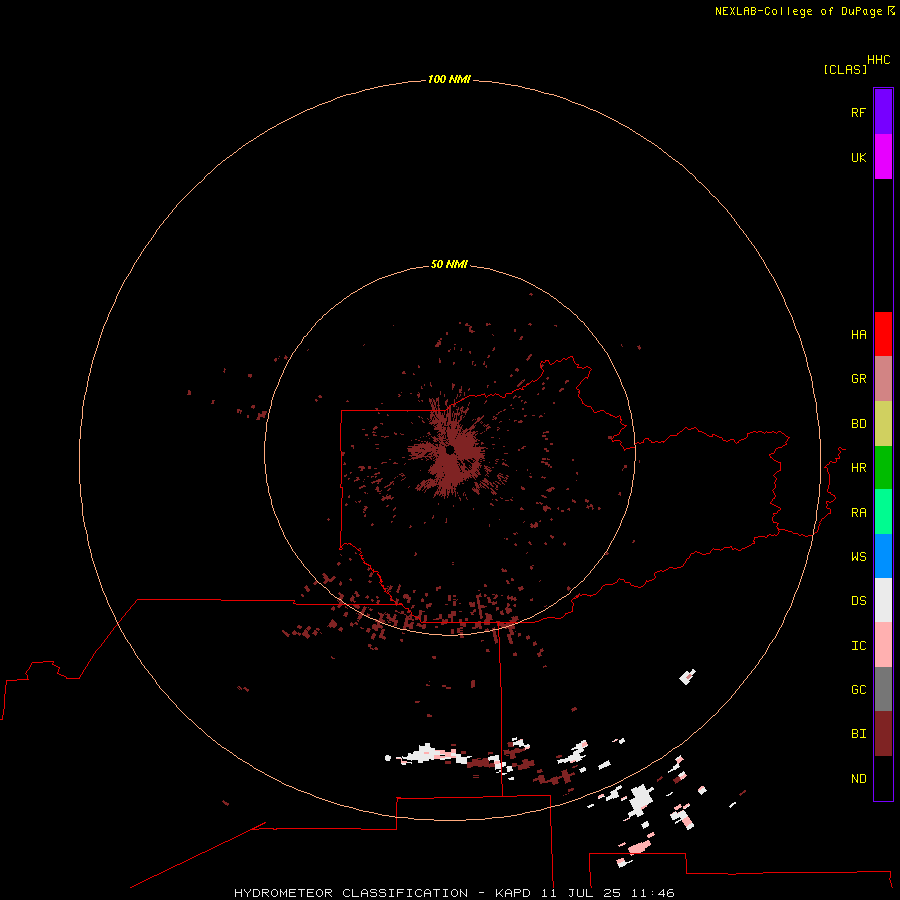Click the ND legend label
Image resolution: width=900 pixels, height=900 pixels.
(858, 779)
